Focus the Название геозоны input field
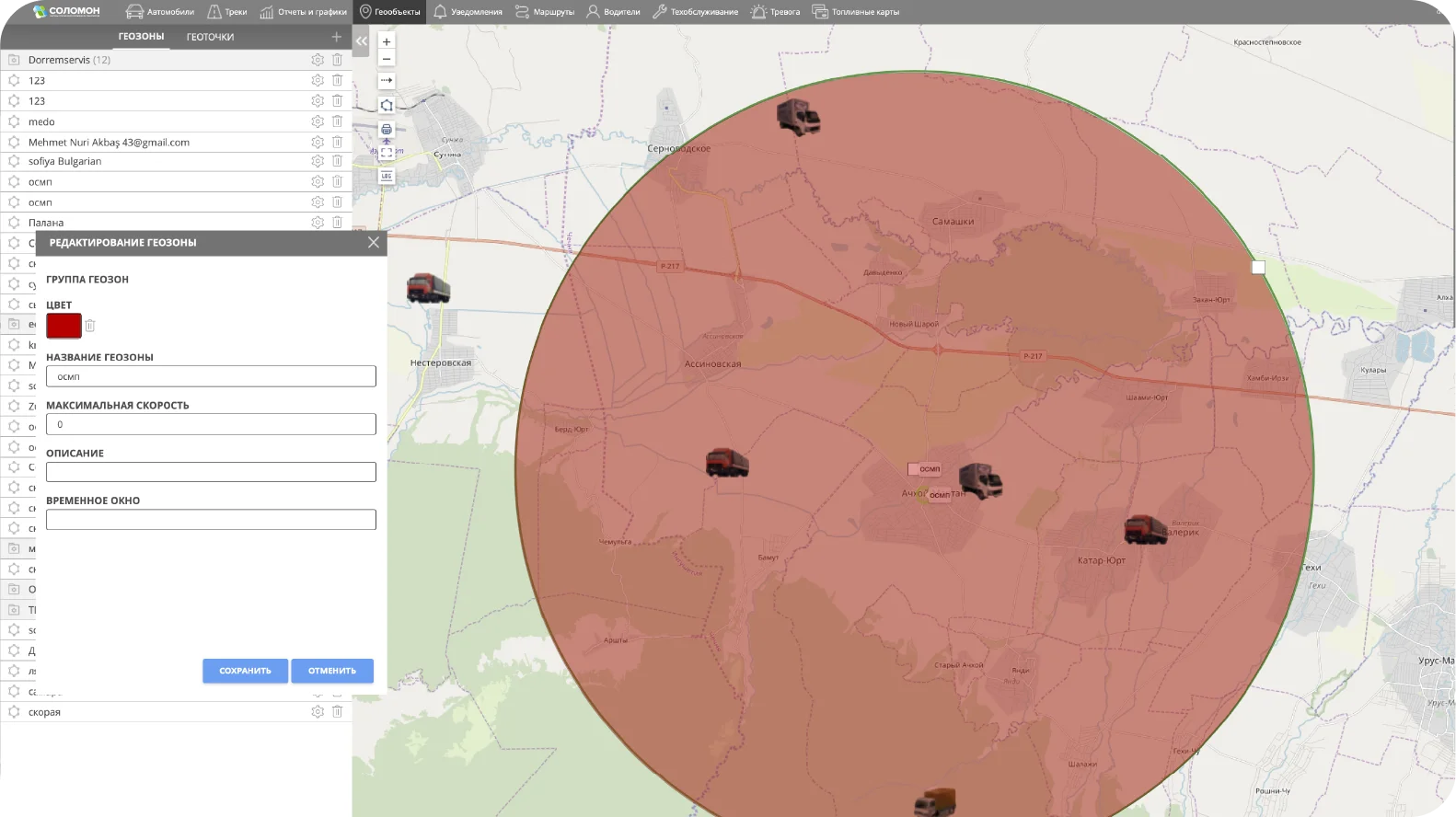This screenshot has width=1456, height=817. point(211,376)
